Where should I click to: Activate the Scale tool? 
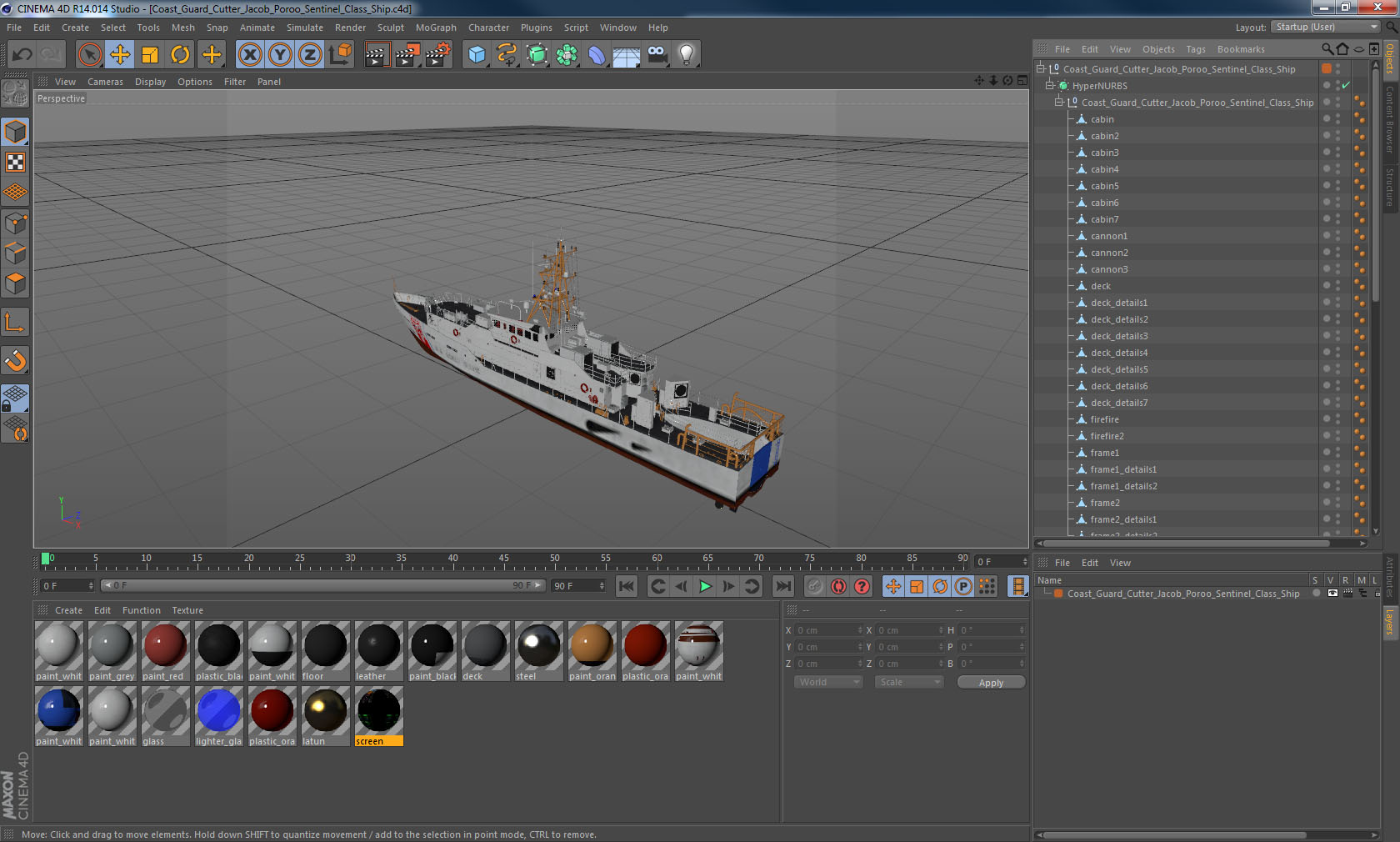[x=150, y=55]
